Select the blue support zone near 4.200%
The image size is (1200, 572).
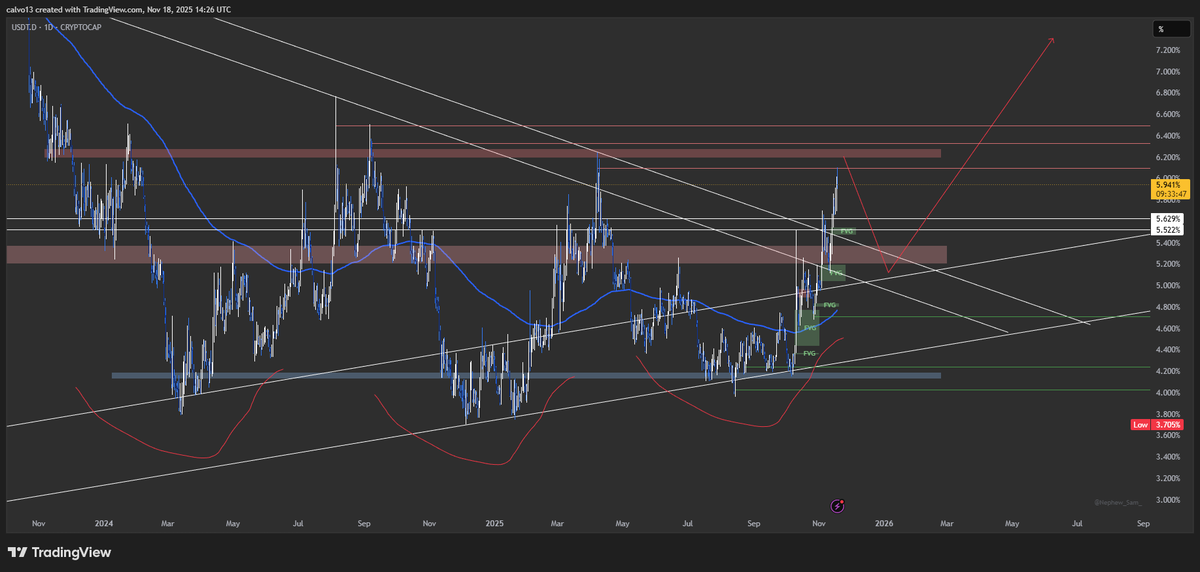pos(526,376)
